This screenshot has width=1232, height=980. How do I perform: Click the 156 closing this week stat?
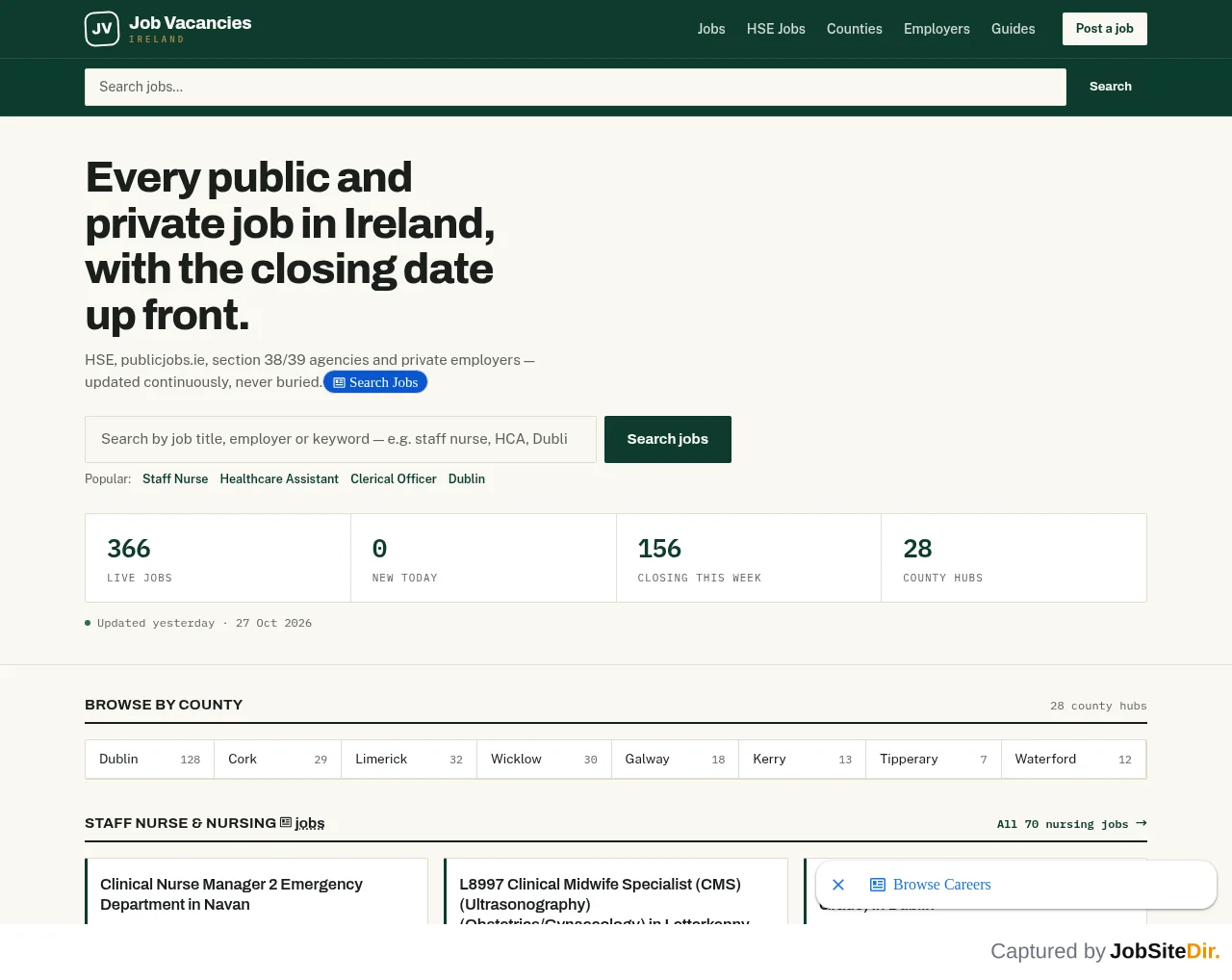coord(749,558)
